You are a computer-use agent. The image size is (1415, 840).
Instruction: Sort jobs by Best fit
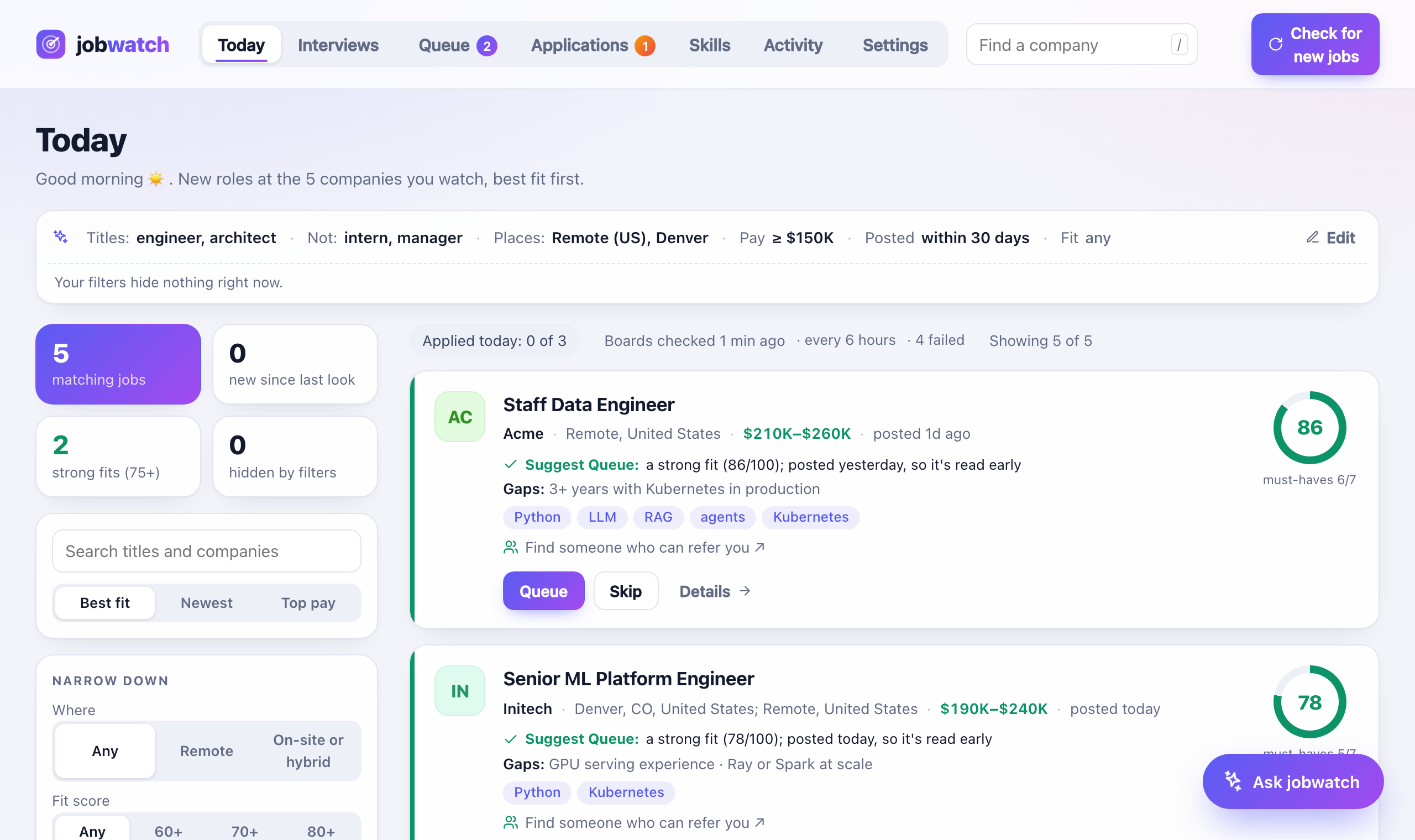click(x=104, y=603)
